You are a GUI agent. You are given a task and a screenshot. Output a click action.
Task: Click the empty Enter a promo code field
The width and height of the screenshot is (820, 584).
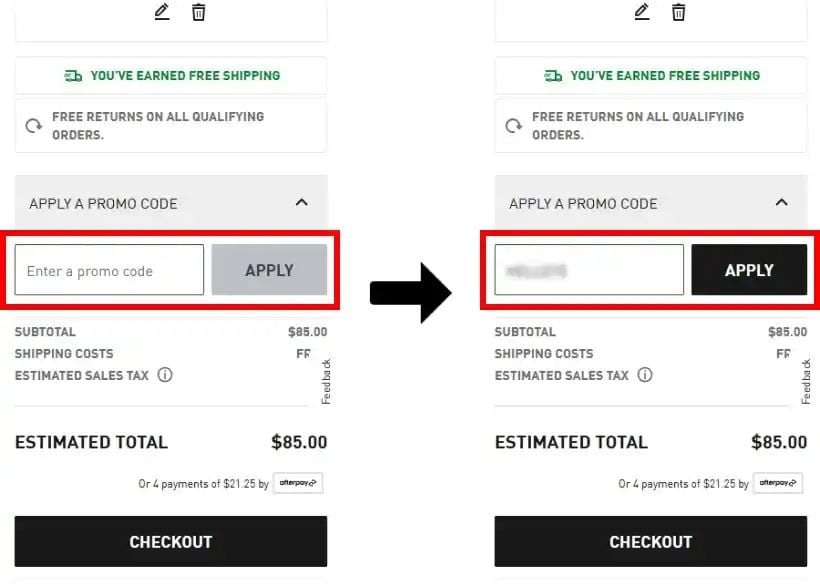[x=109, y=270]
